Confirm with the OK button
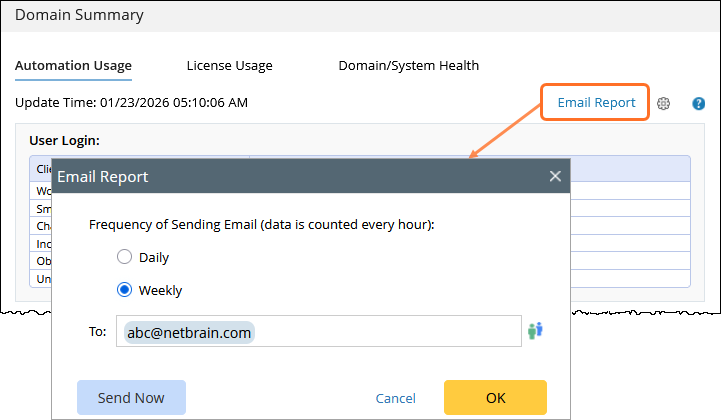 pyautogui.click(x=495, y=398)
